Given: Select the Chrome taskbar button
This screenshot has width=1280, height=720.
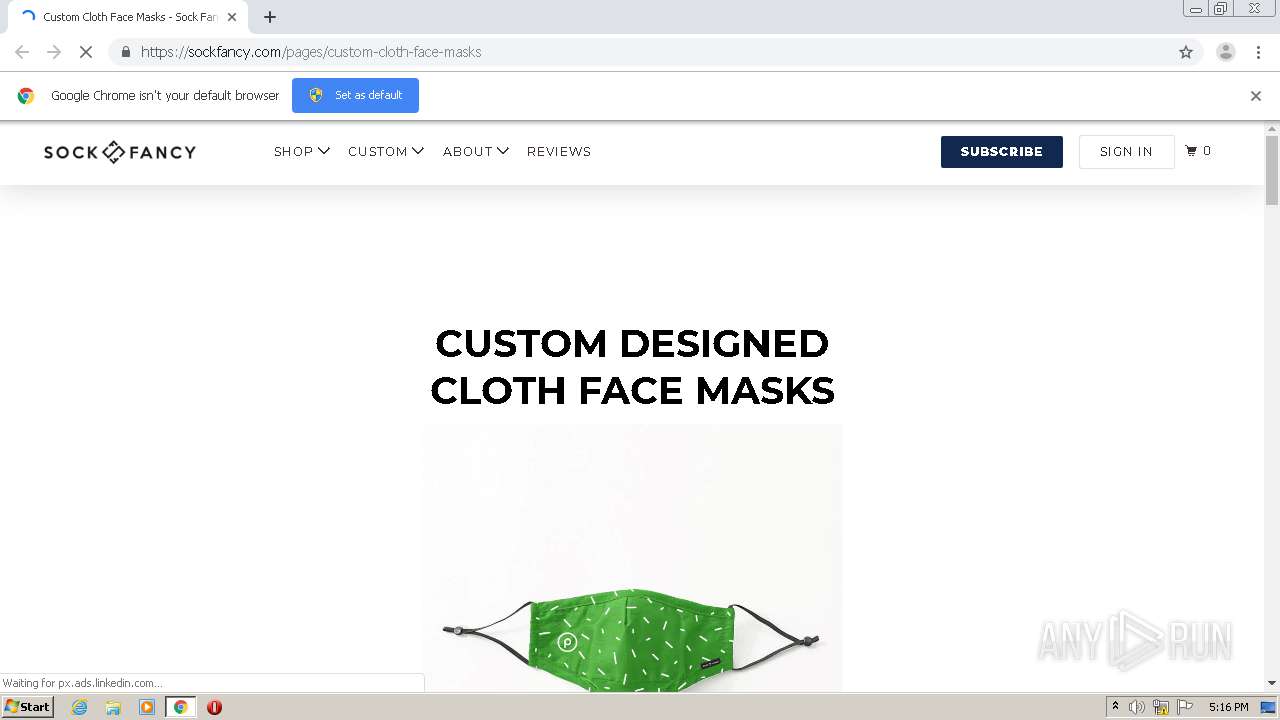Looking at the screenshot, I should click(x=181, y=707).
